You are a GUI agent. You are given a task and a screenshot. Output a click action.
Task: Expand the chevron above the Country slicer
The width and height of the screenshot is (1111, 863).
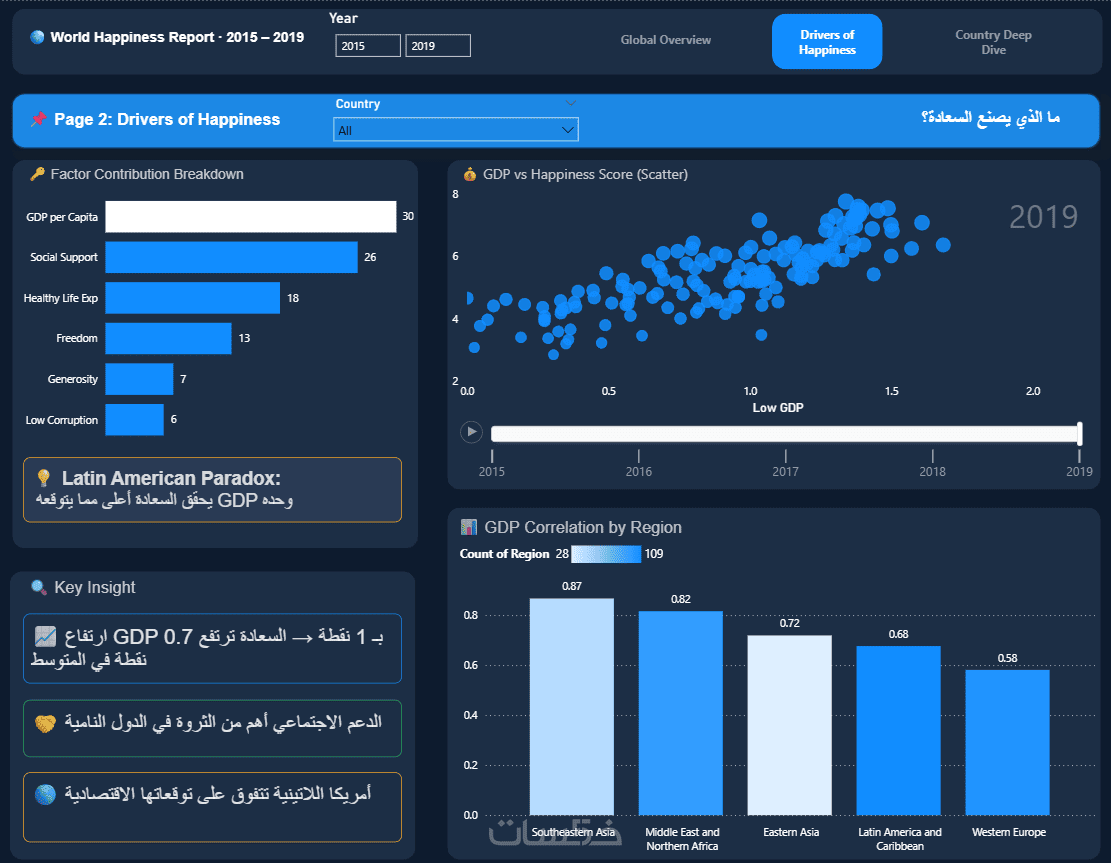click(570, 103)
